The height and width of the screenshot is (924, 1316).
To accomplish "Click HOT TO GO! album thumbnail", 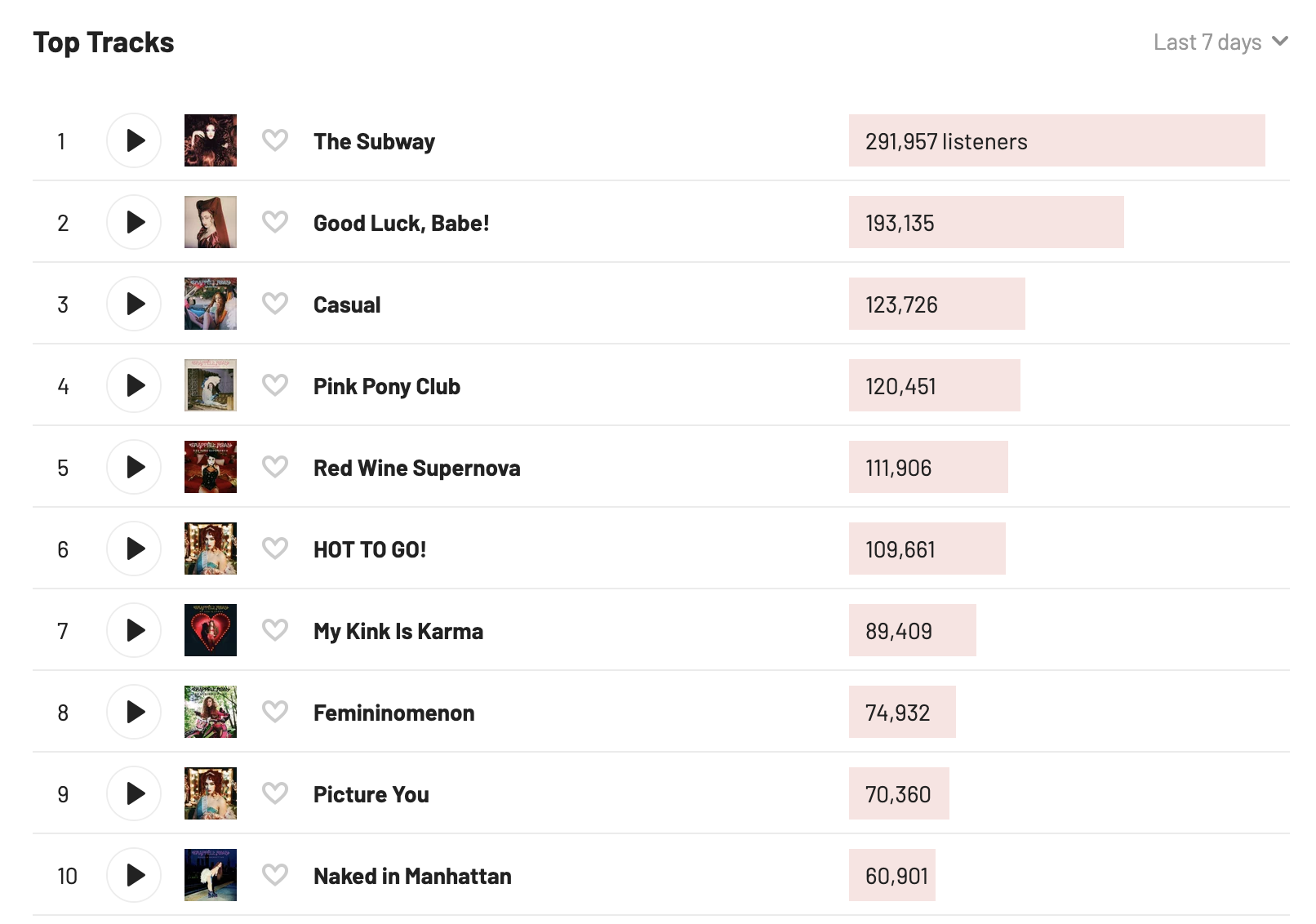I will click(x=211, y=549).
